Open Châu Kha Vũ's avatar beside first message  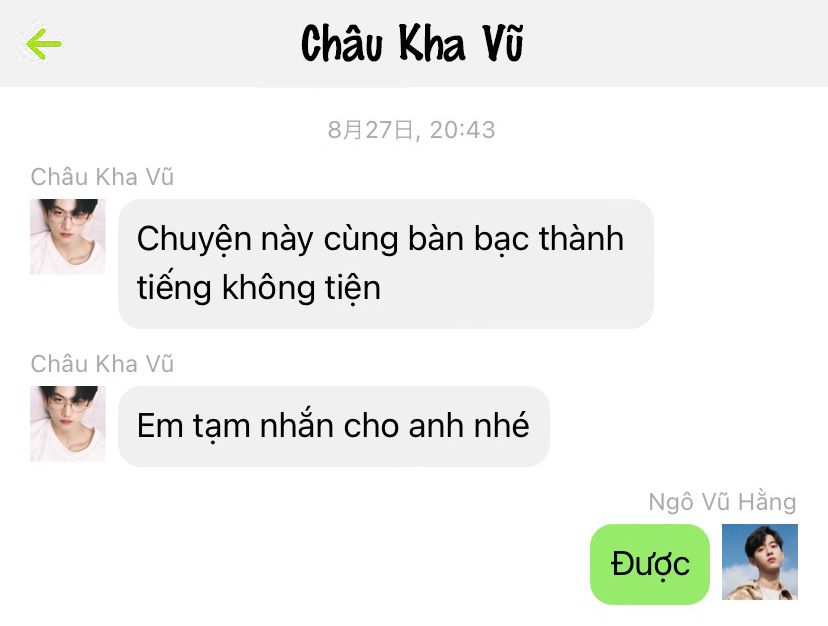[68, 237]
